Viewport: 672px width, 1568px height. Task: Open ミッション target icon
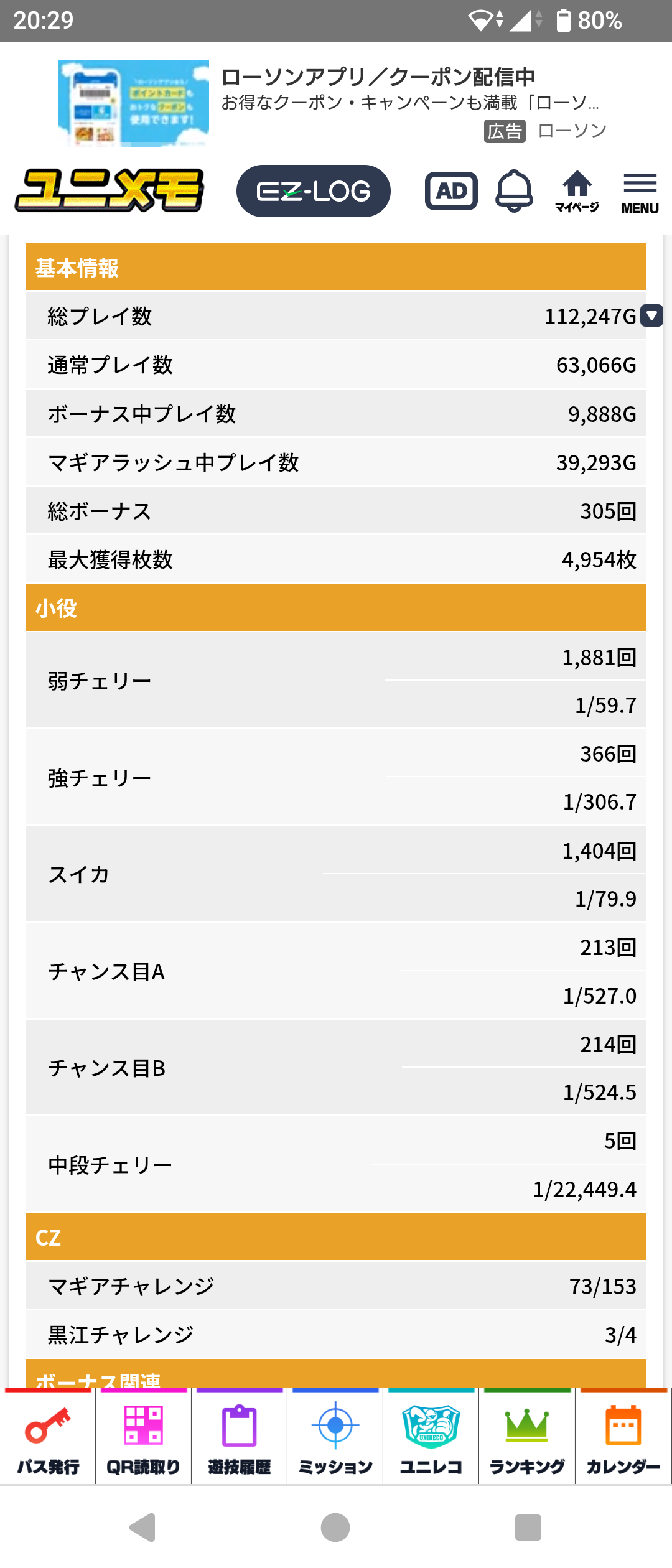[x=335, y=1439]
